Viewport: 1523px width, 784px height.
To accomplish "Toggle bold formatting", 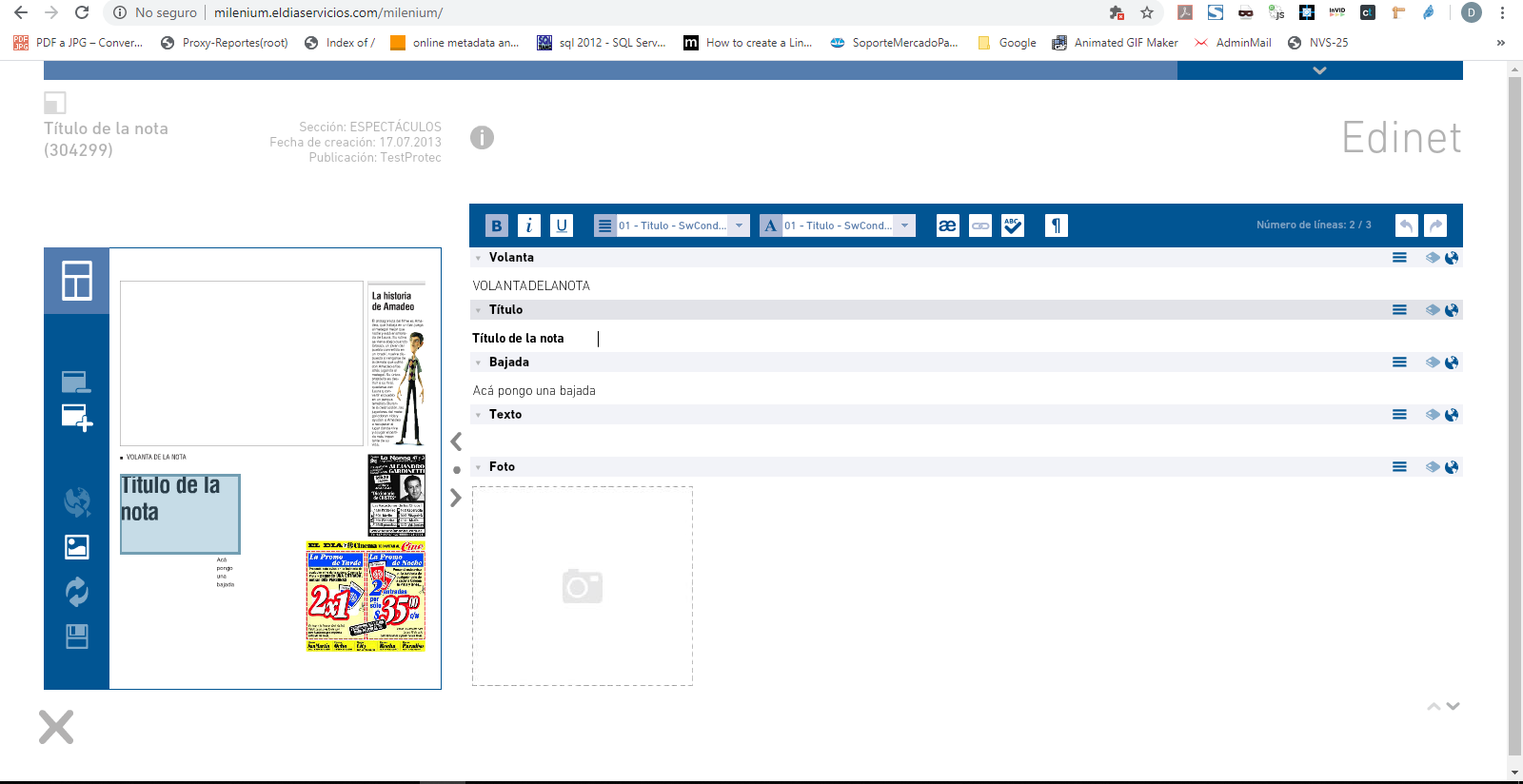I will pyautogui.click(x=497, y=225).
